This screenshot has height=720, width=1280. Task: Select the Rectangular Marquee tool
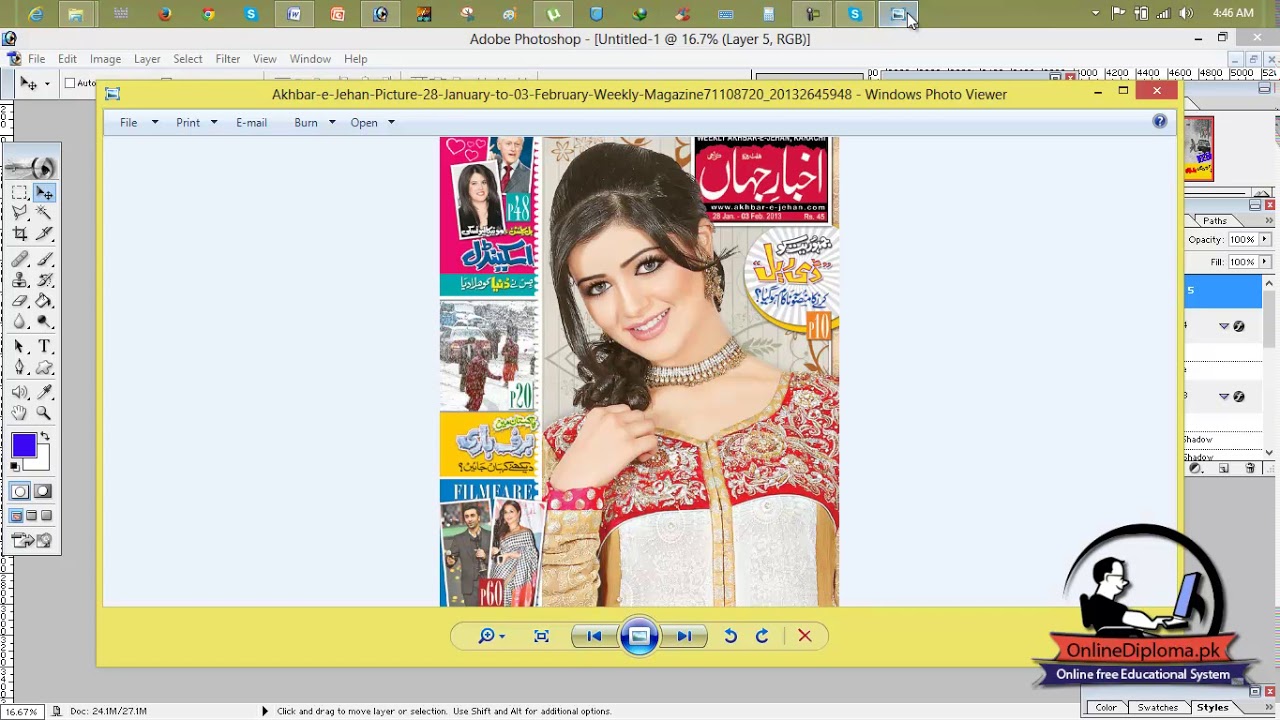[20, 192]
